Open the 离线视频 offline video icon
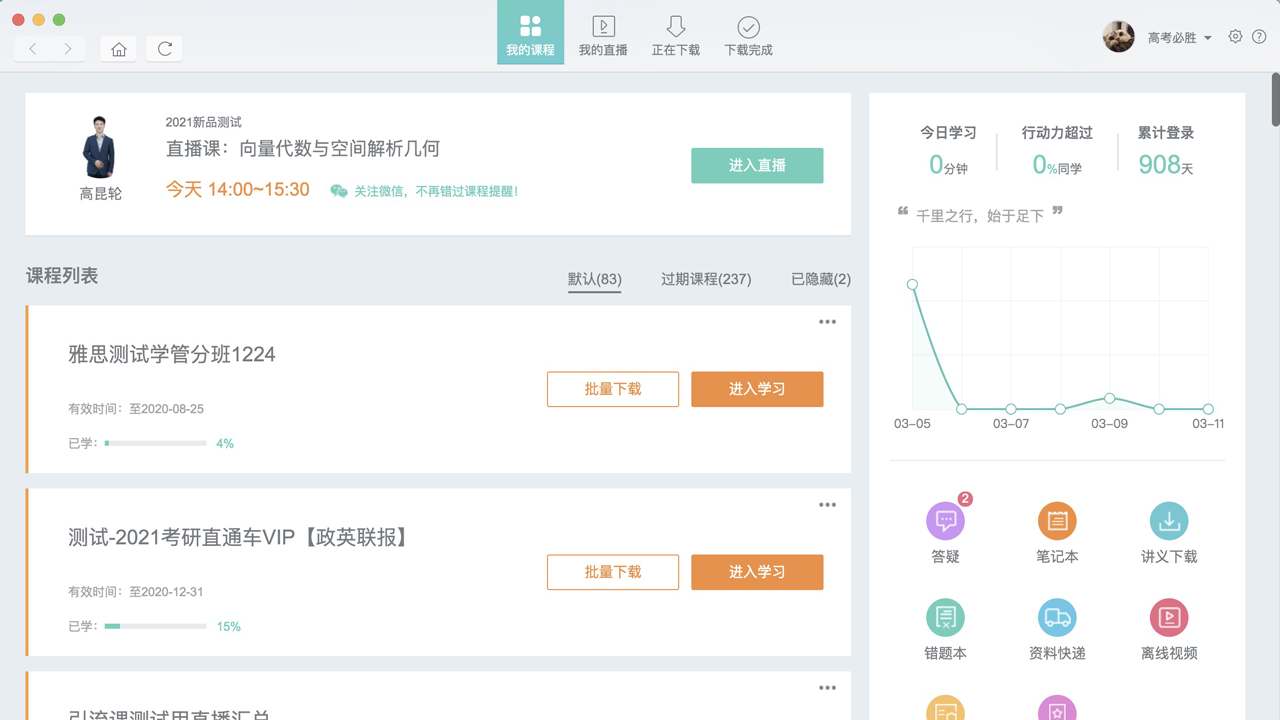Screen dimensions: 1280x720 (x=1168, y=617)
